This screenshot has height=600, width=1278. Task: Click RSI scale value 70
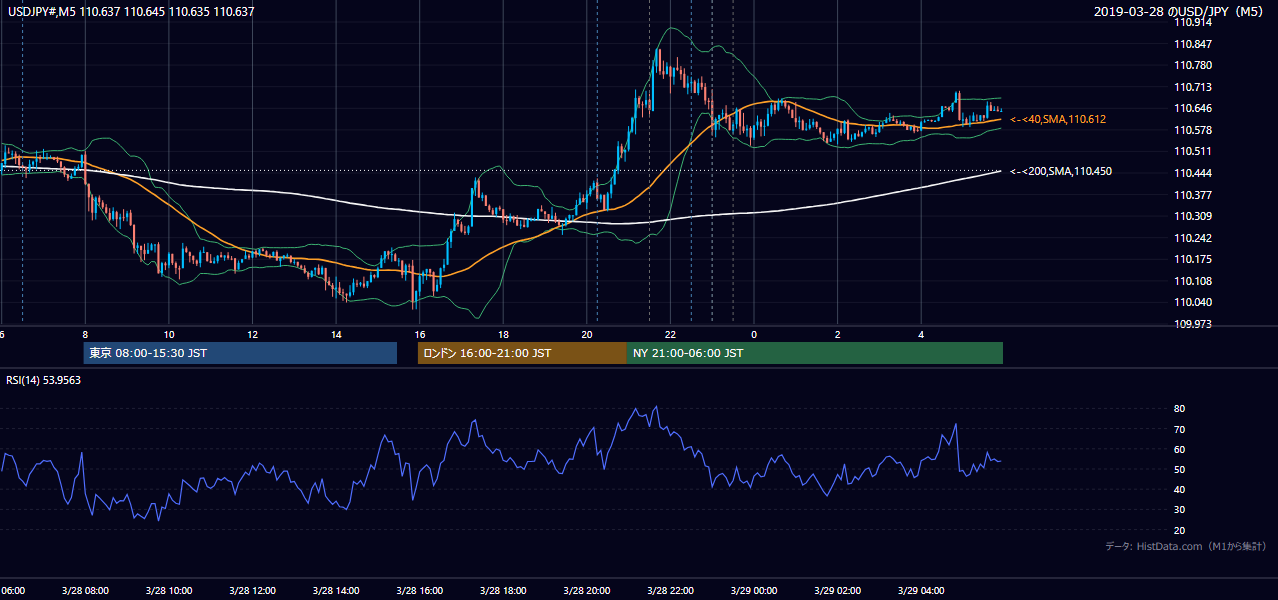(x=1180, y=429)
